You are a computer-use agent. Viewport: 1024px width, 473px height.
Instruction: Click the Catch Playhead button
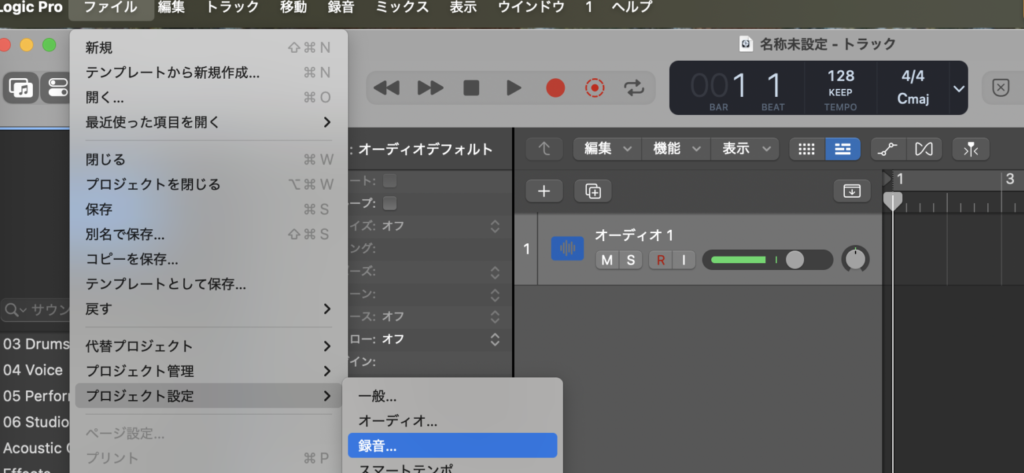[970, 149]
